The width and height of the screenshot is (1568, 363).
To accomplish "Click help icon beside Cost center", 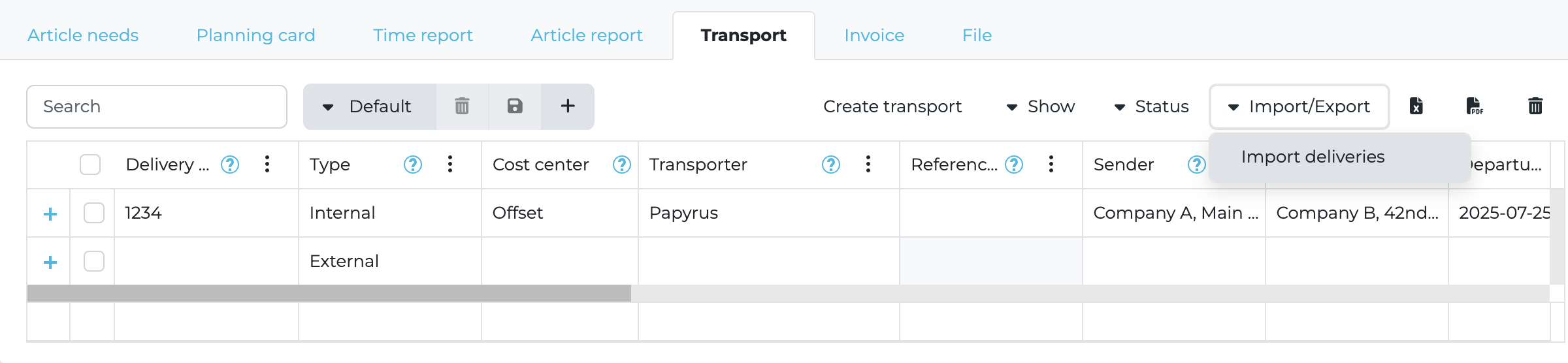I will pos(621,165).
